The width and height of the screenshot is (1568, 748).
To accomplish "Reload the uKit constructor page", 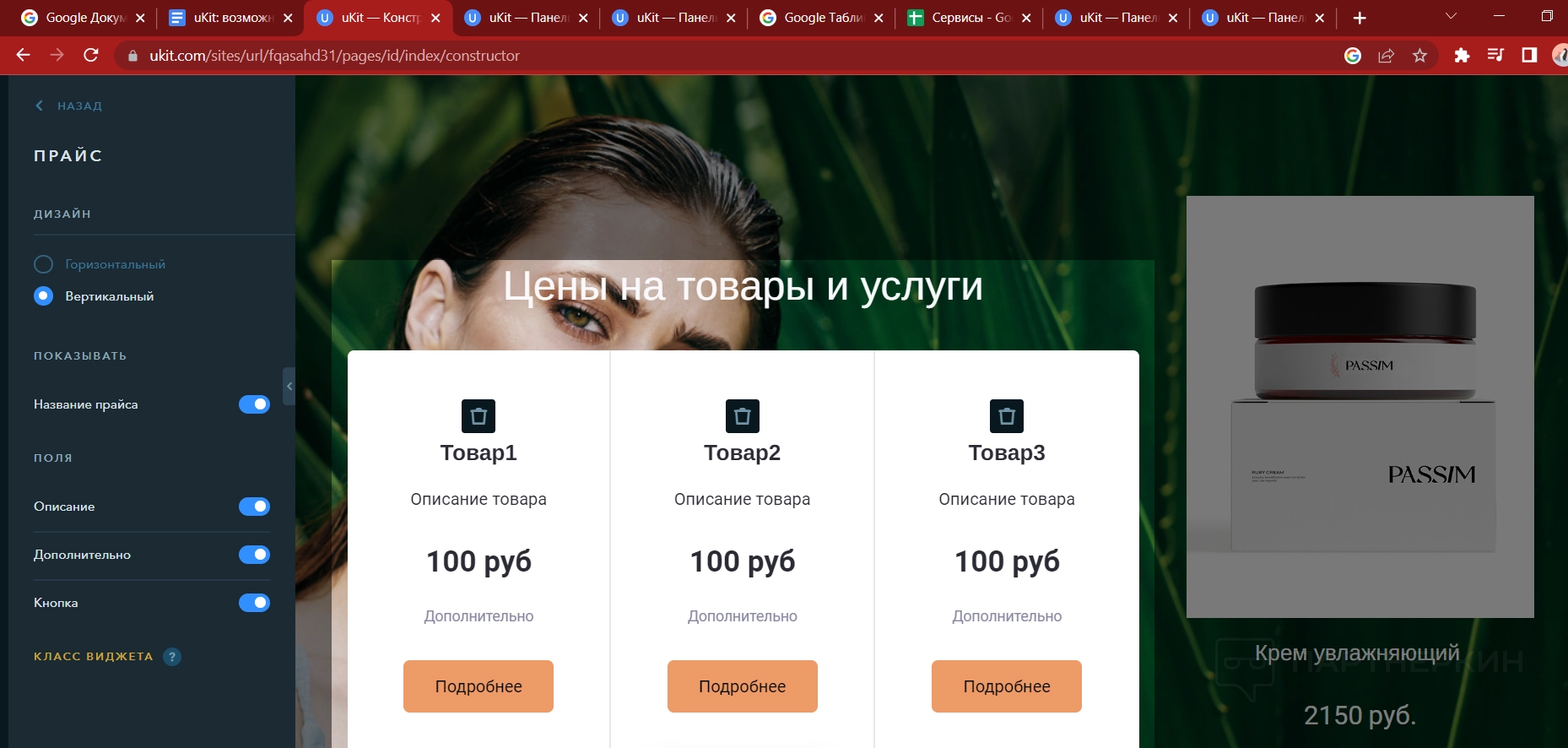I will pos(91,56).
